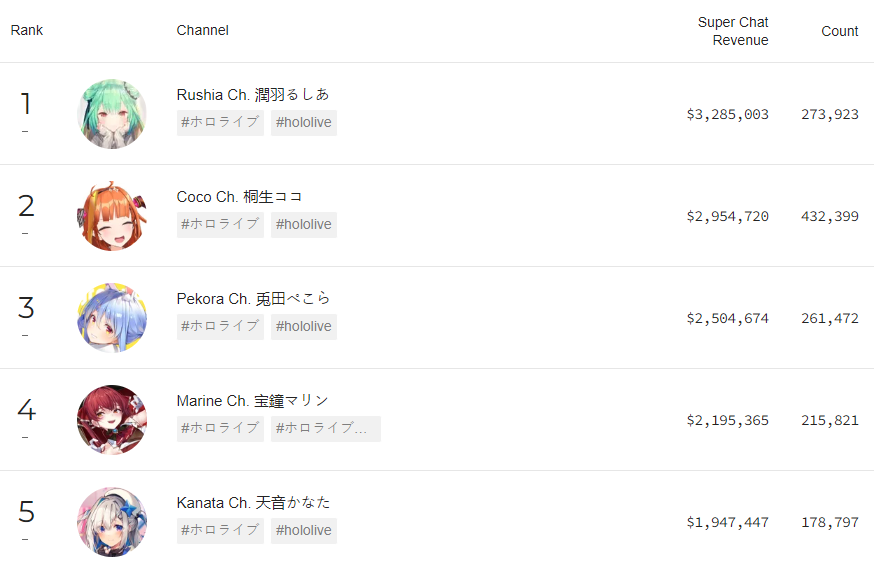Sort by Count column header
This screenshot has width=874, height=570.
pos(839,31)
